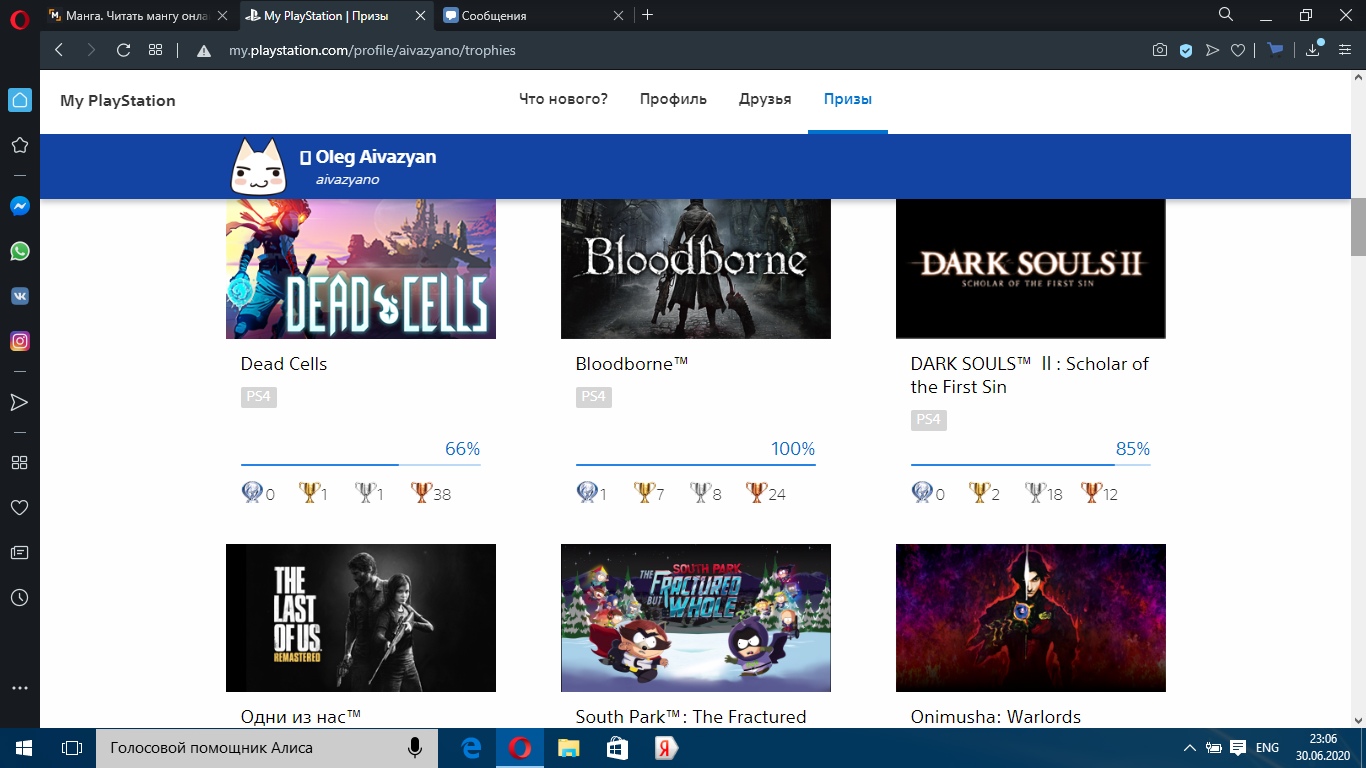Open the South Park Fractured cover

pyautogui.click(x=696, y=618)
